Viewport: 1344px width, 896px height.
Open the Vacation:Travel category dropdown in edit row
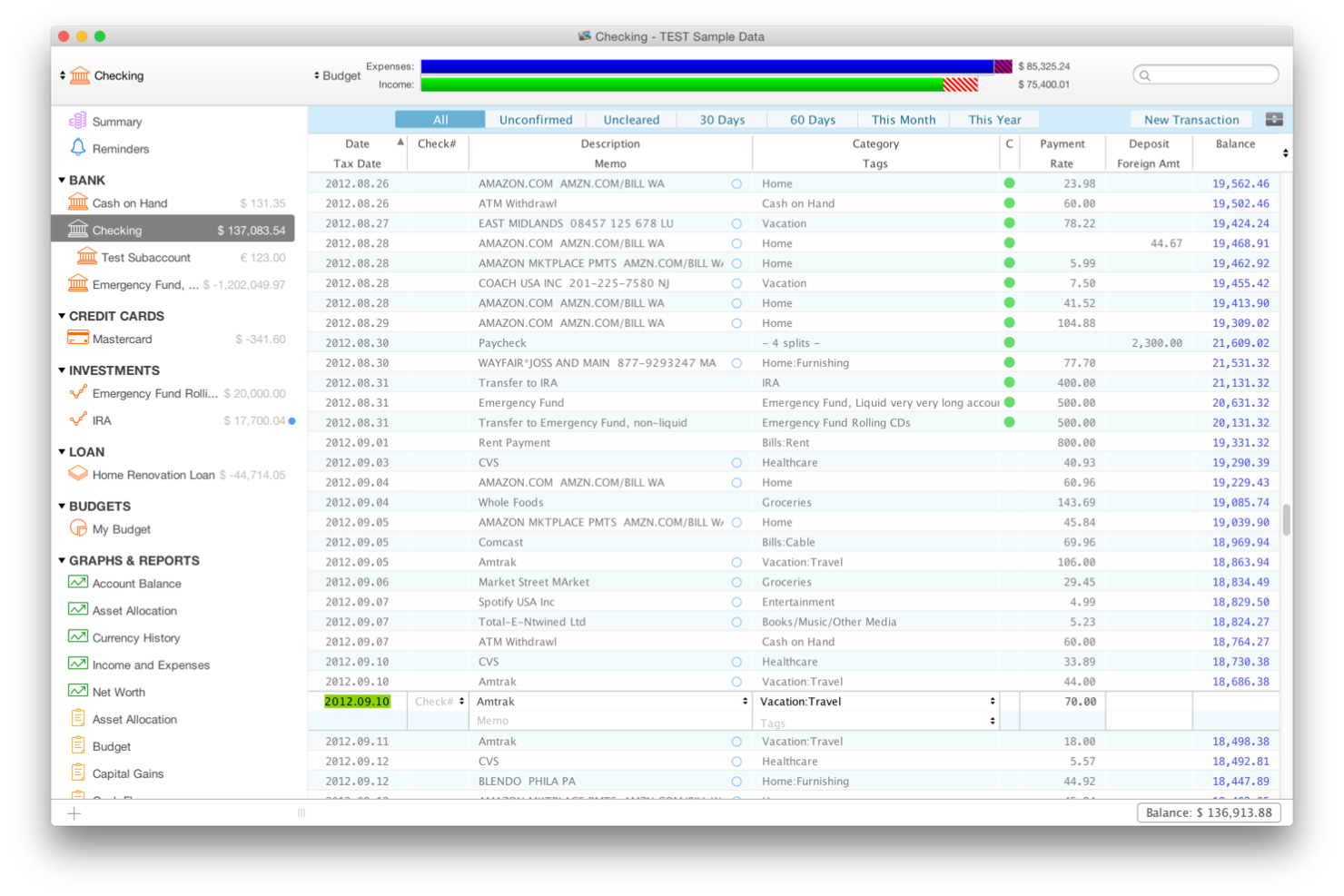pyautogui.click(x=992, y=701)
